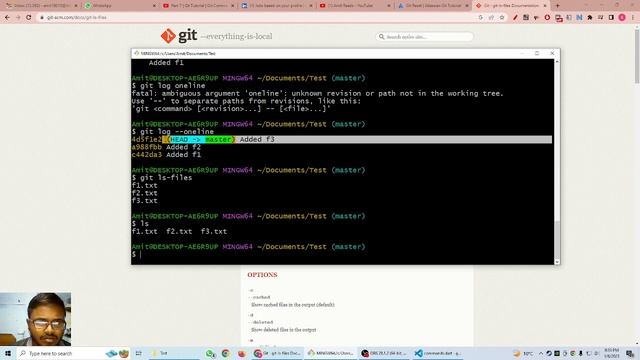Click the terminal scrollbar thumb
The width and height of the screenshot is (640, 360).
(x=557, y=239)
